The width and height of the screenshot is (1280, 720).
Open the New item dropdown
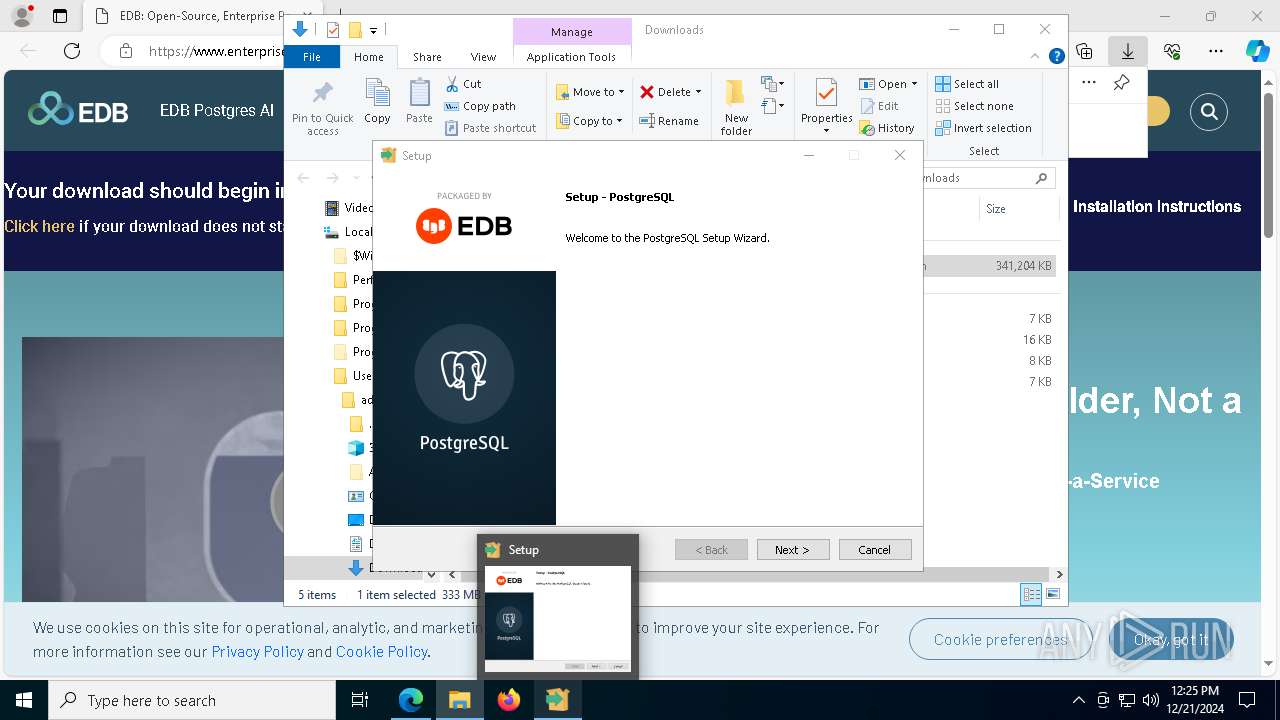[773, 84]
